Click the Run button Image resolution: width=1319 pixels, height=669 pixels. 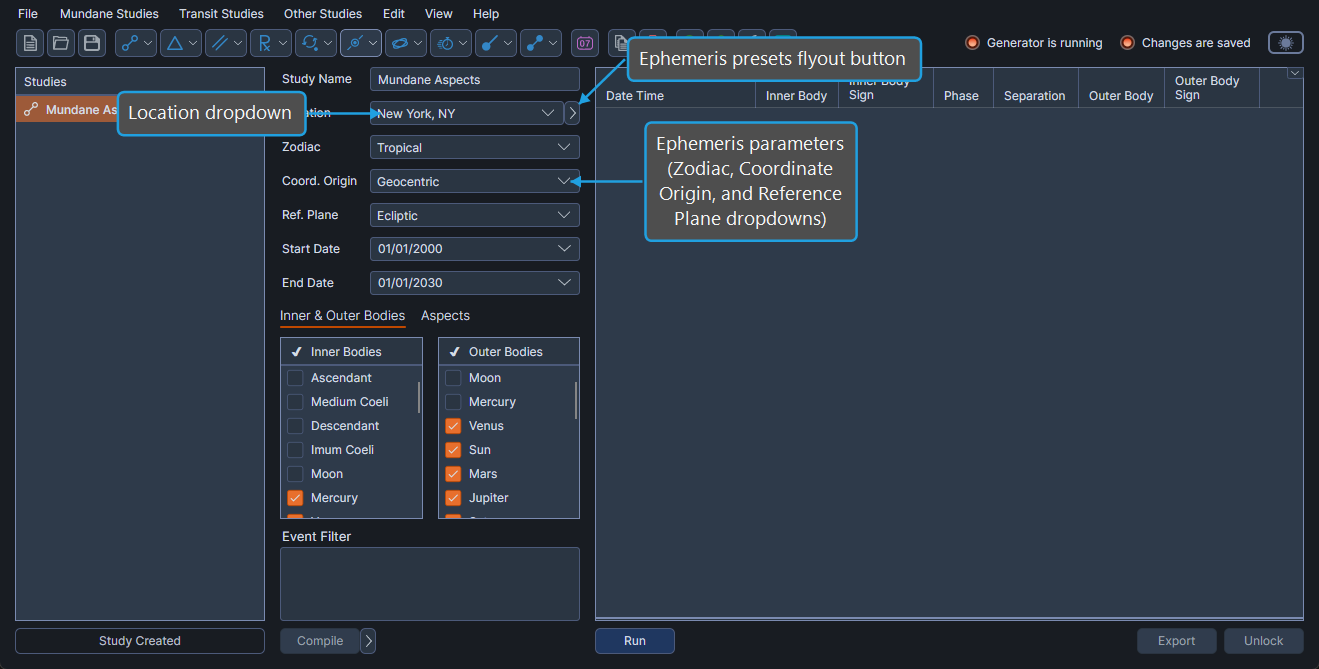pyautogui.click(x=635, y=641)
